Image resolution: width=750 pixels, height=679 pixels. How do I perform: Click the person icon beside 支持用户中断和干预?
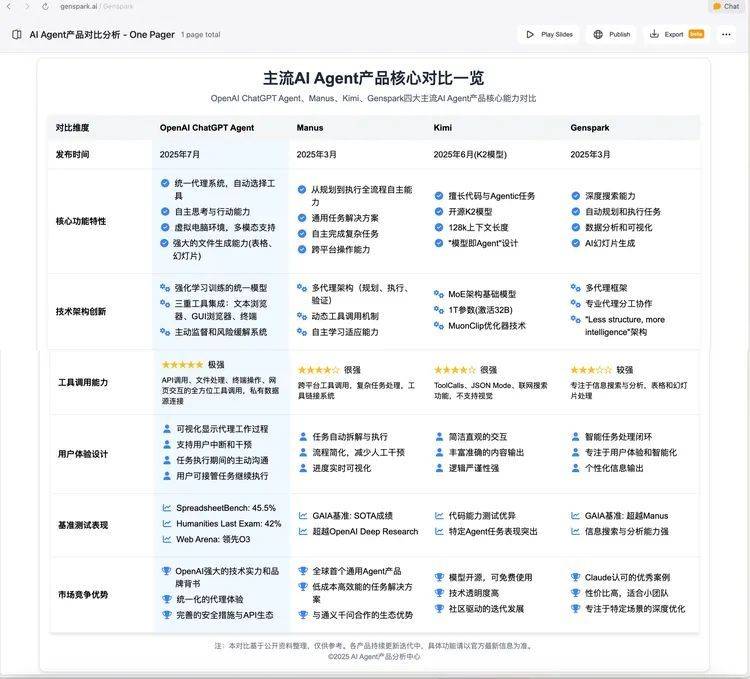click(x=166, y=444)
